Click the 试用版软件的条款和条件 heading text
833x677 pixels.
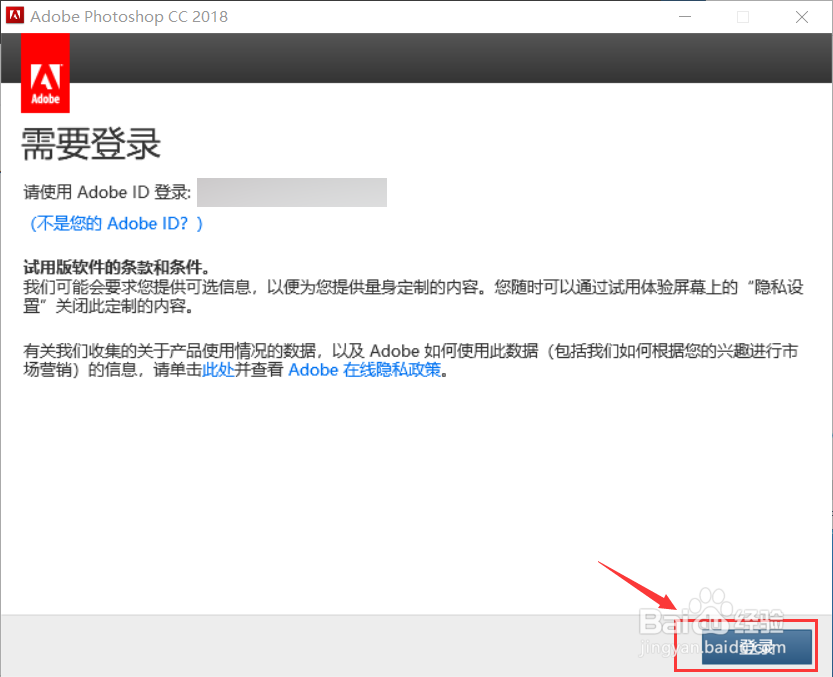[x=117, y=267]
